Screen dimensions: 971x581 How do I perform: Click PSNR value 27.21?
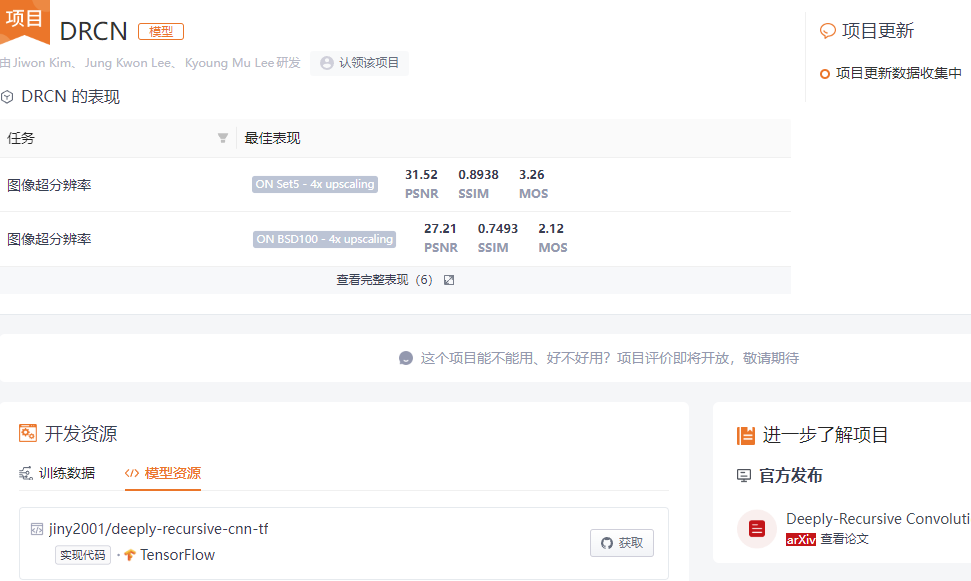tap(440, 229)
